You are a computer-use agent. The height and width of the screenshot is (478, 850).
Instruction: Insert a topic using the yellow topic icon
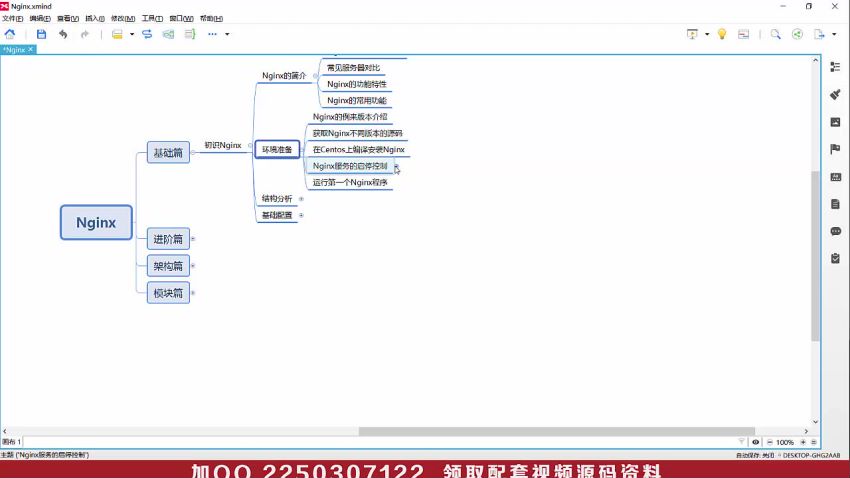pos(117,34)
